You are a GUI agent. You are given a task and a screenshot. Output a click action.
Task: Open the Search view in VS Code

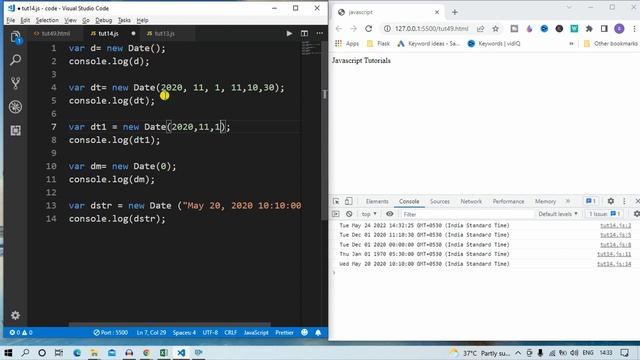coord(16,60)
